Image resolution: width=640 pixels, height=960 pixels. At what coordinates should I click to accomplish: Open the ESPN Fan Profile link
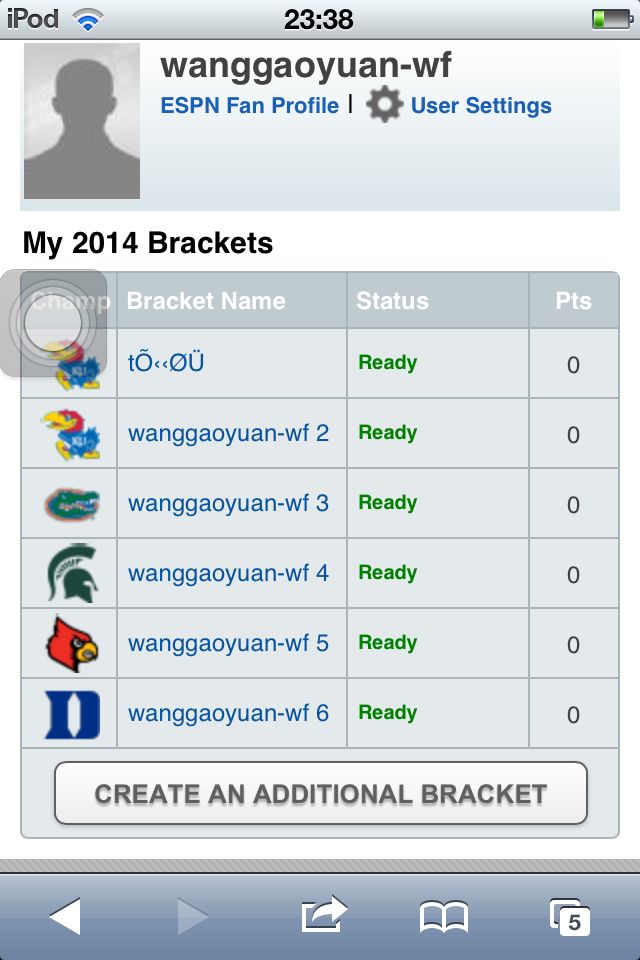249,106
